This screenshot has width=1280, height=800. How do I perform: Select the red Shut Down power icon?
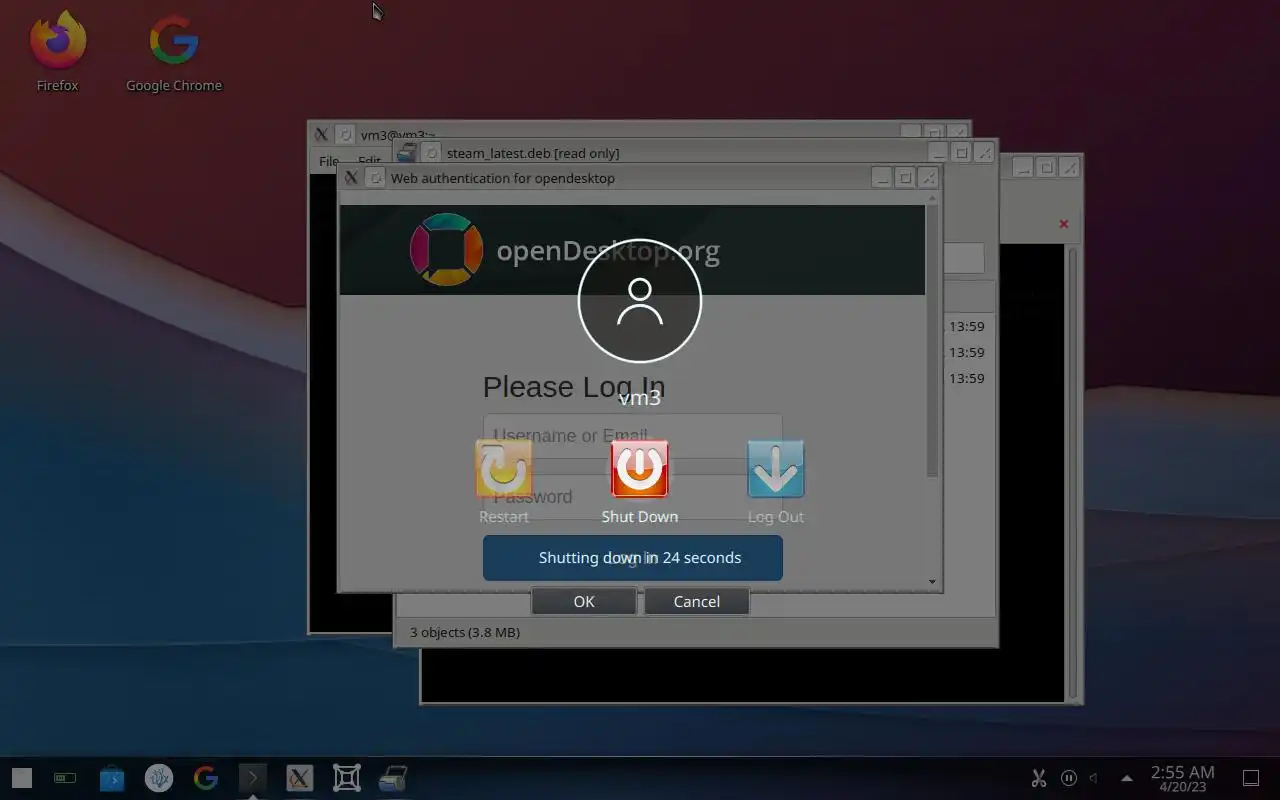point(640,469)
